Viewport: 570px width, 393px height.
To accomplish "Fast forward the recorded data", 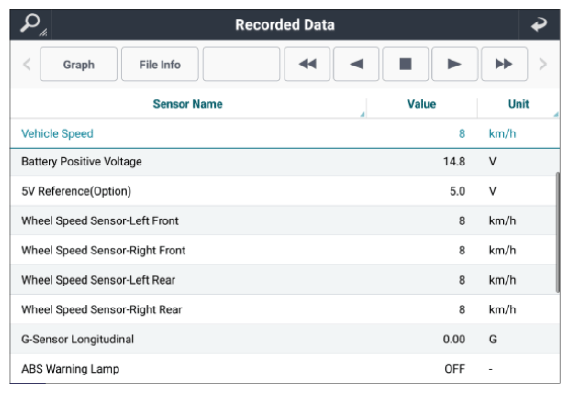I will [504, 64].
